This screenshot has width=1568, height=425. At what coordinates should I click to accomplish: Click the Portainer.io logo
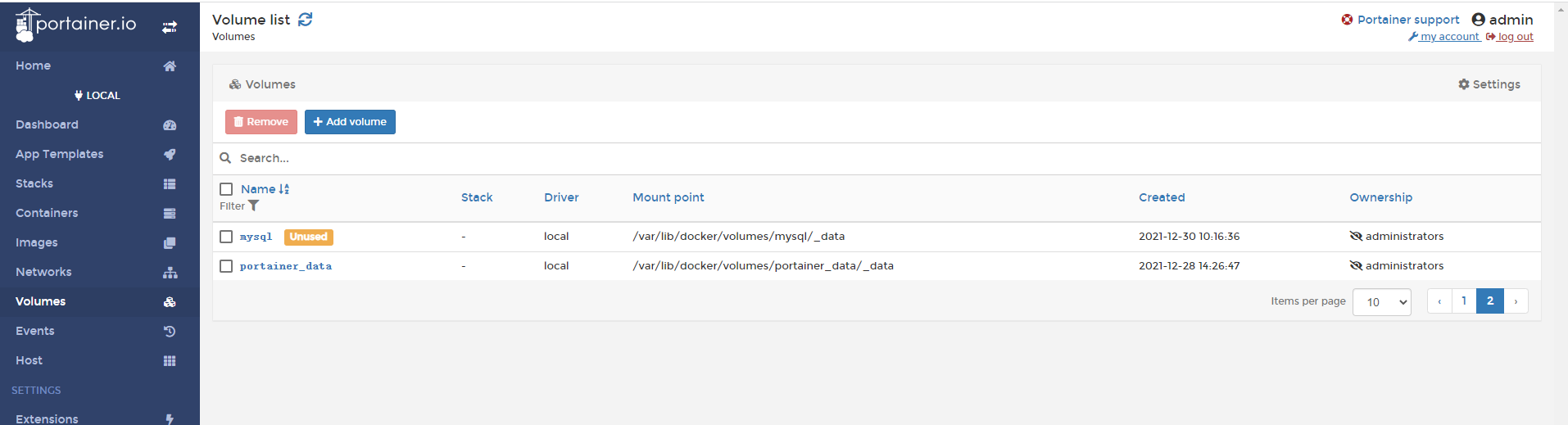tap(75, 25)
